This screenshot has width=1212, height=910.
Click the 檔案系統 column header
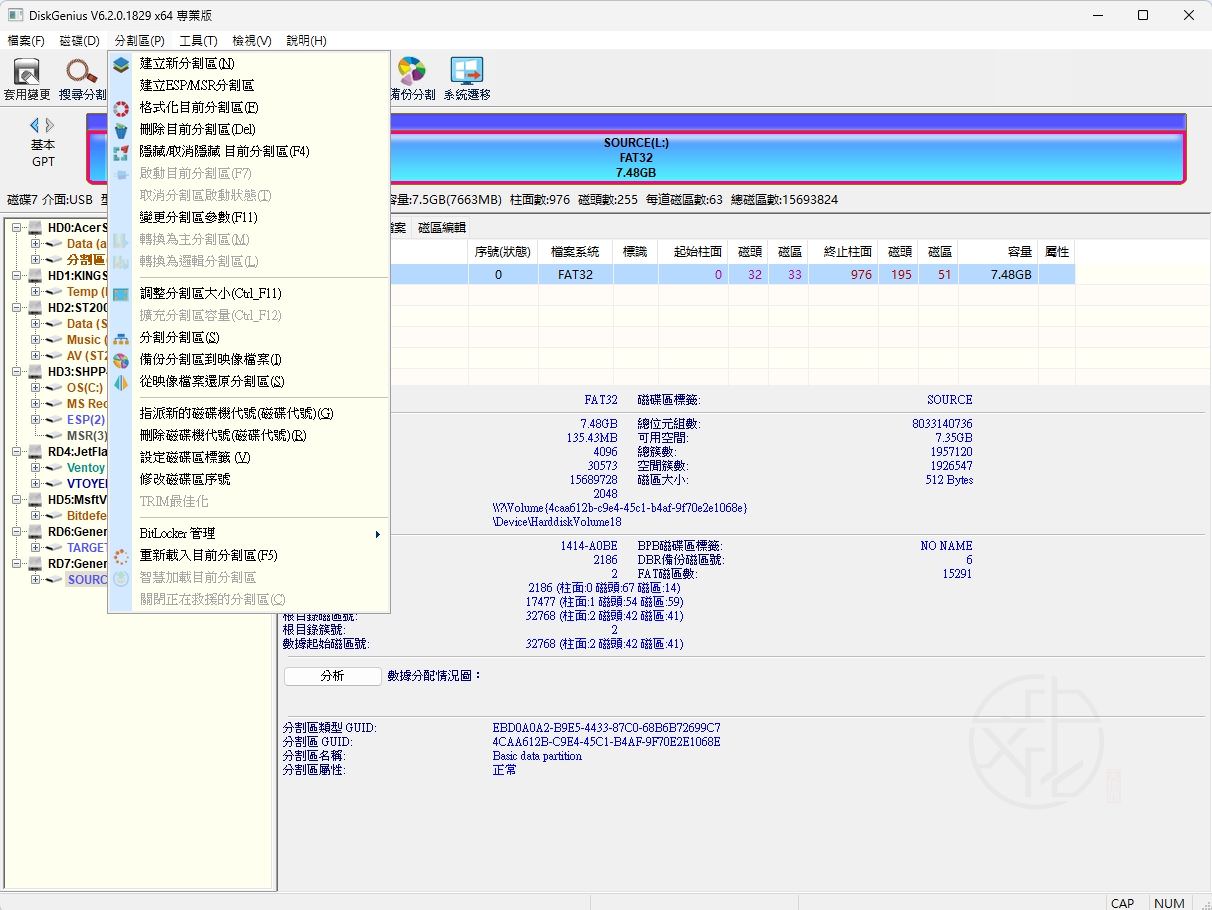(x=576, y=252)
